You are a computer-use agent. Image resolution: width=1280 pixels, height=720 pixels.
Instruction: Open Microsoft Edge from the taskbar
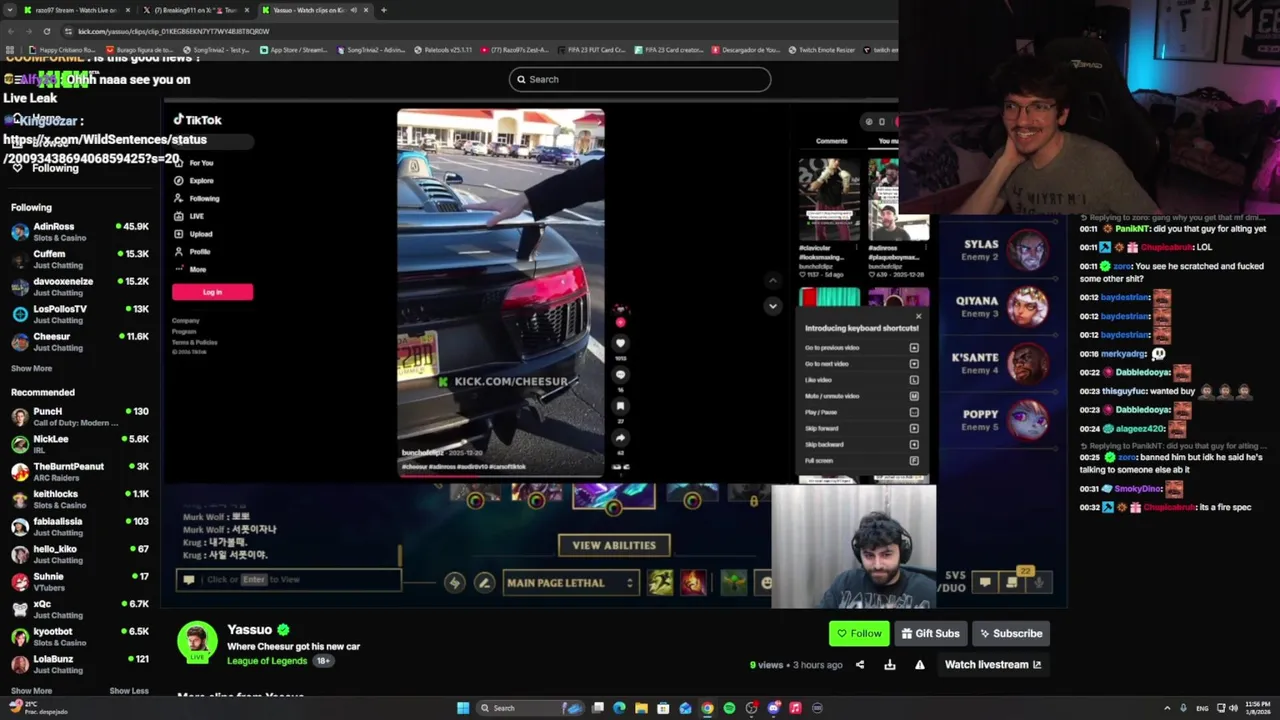tap(619, 708)
